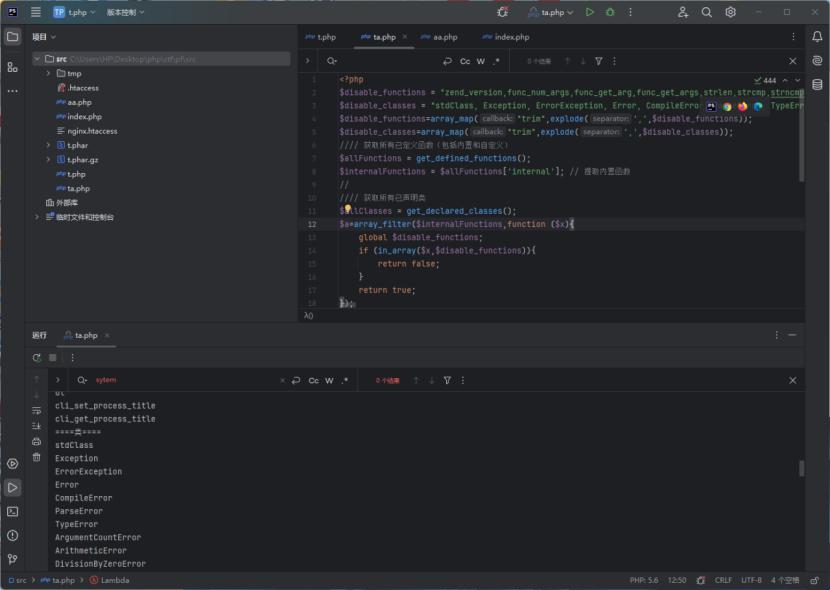Open IDE settings gear icon
This screenshot has height=590, width=830.
pyautogui.click(x=731, y=12)
